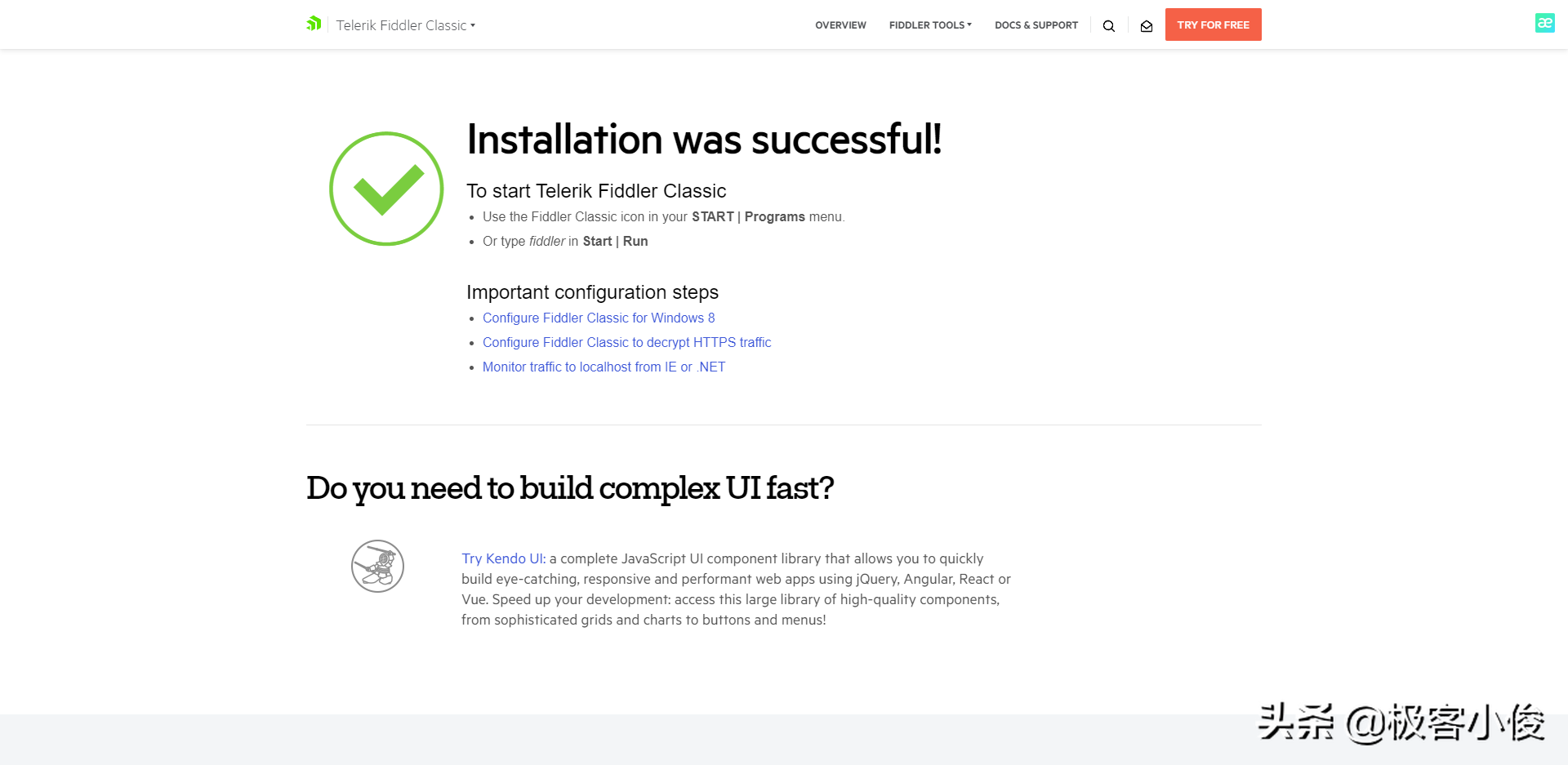Open the Overview menu item
1568x765 pixels.
pyautogui.click(x=840, y=25)
